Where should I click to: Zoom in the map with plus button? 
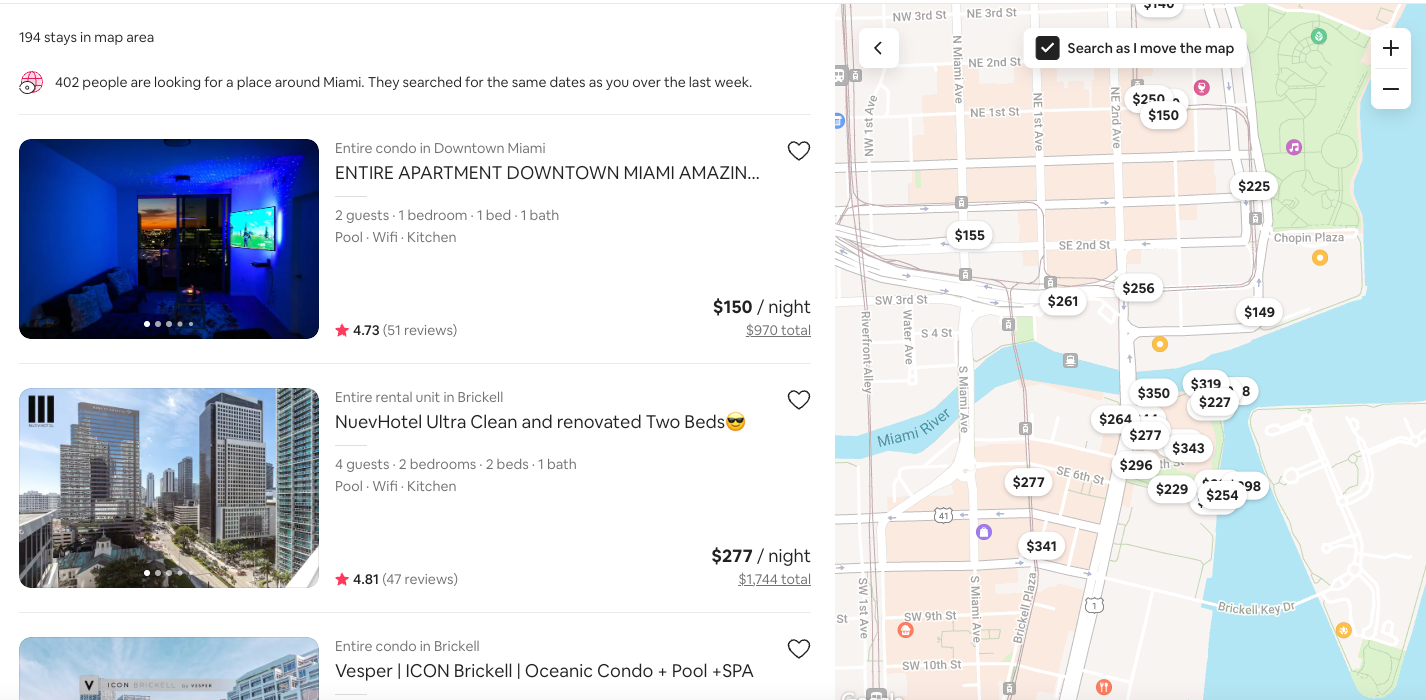coord(1390,49)
